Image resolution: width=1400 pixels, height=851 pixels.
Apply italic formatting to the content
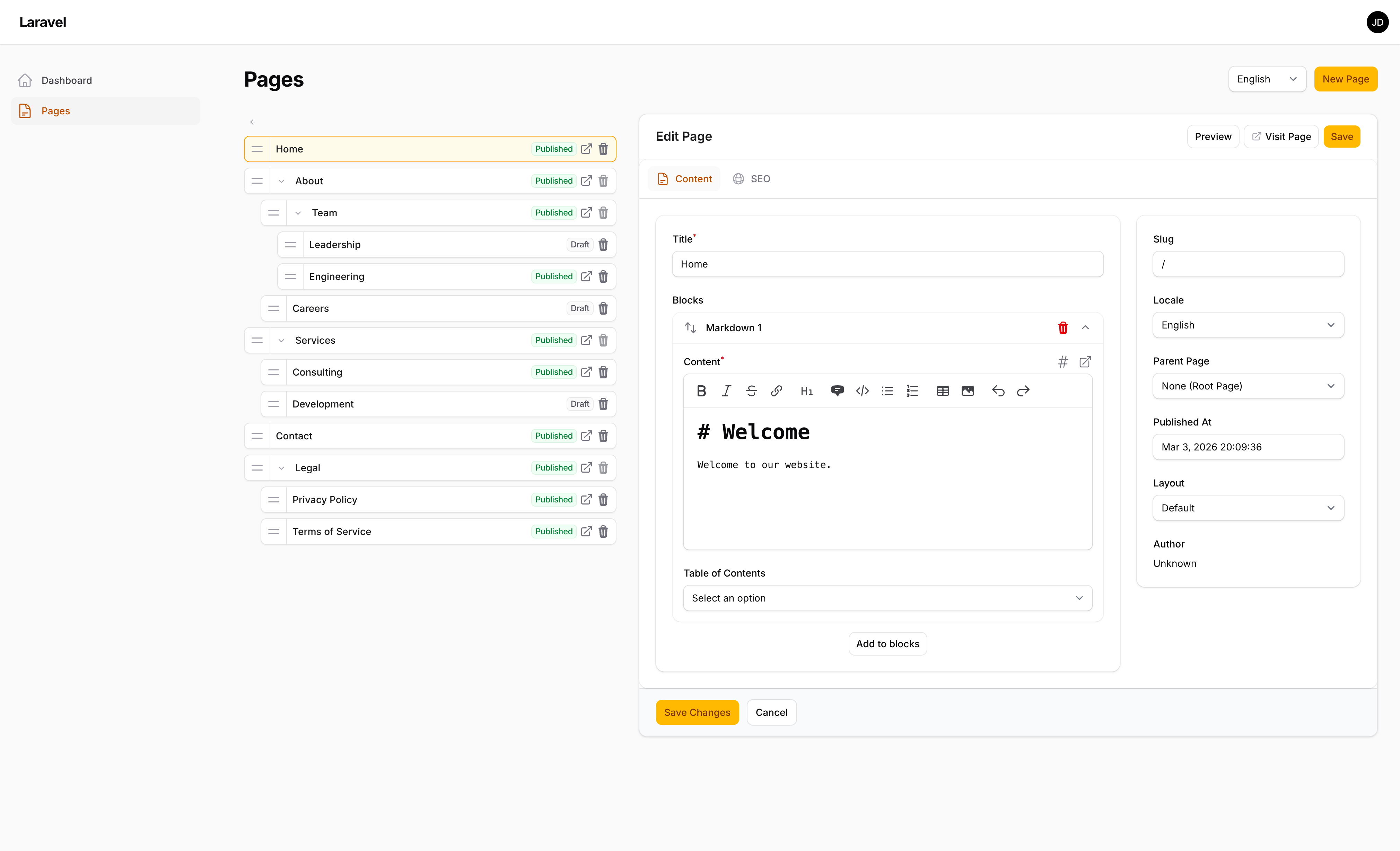pyautogui.click(x=726, y=391)
